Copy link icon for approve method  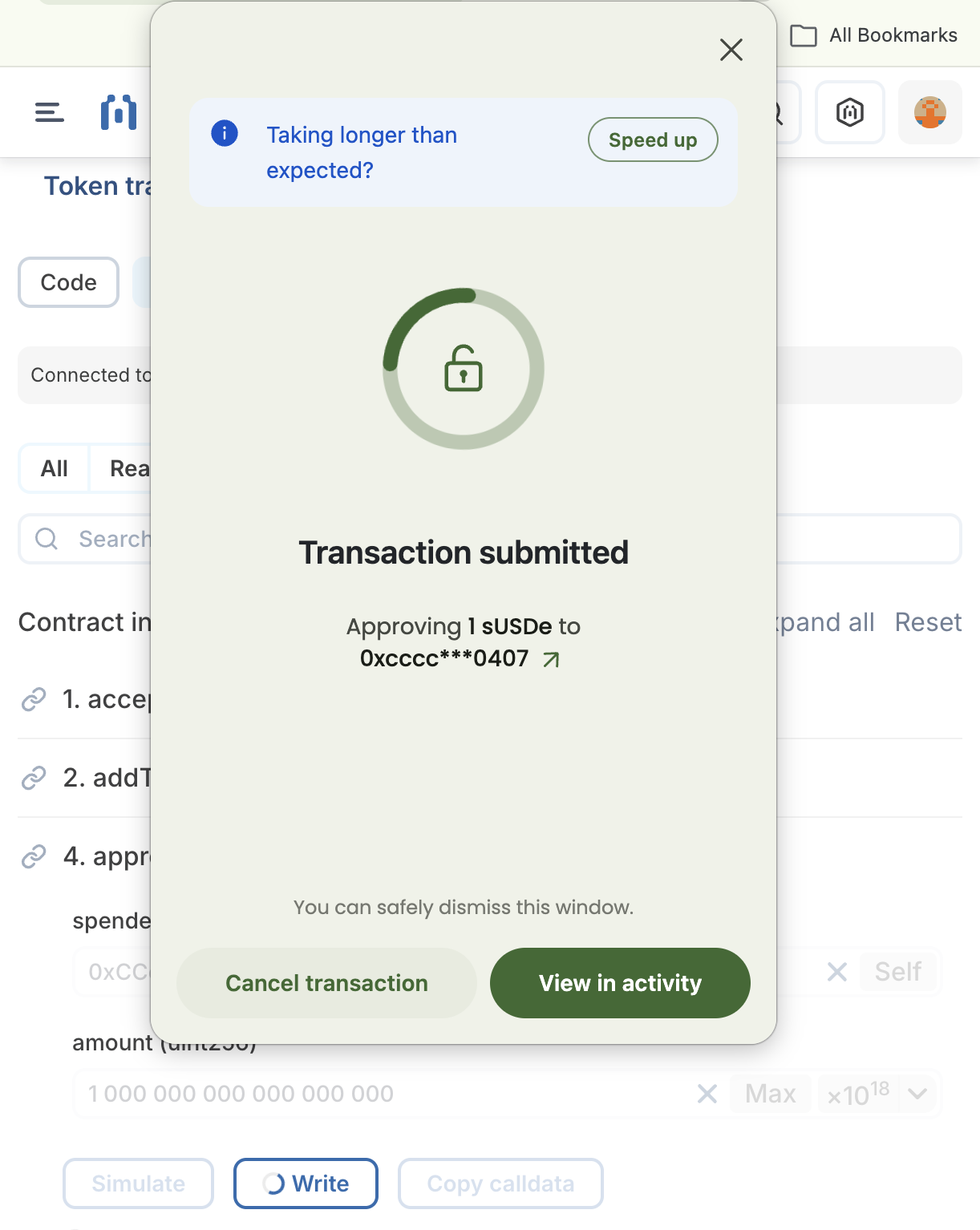point(34,856)
